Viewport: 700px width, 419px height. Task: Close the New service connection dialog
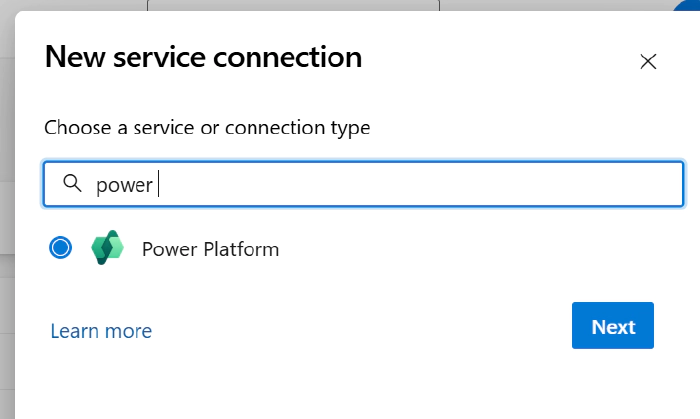[x=648, y=61]
